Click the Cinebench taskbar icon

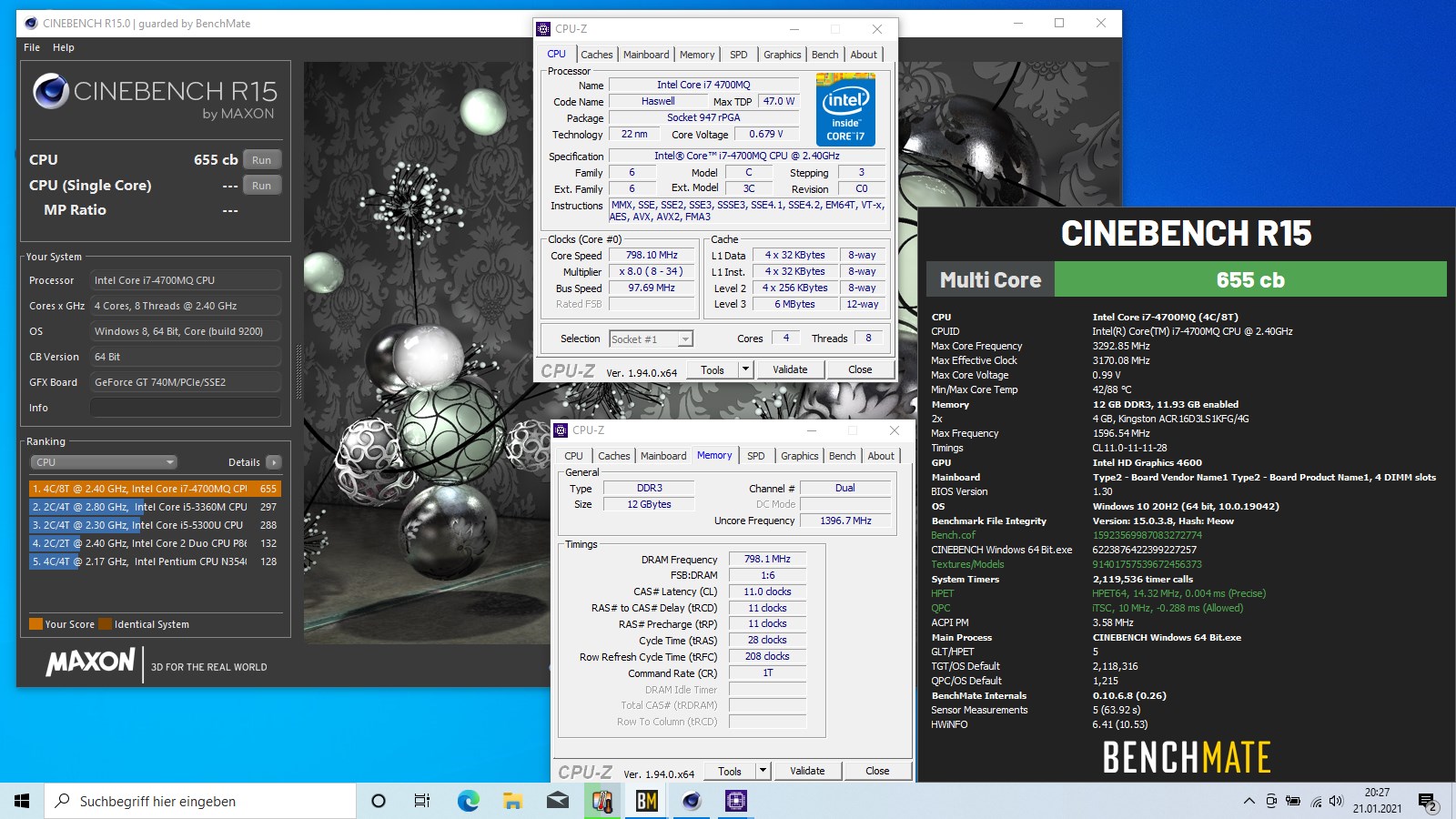point(692,801)
